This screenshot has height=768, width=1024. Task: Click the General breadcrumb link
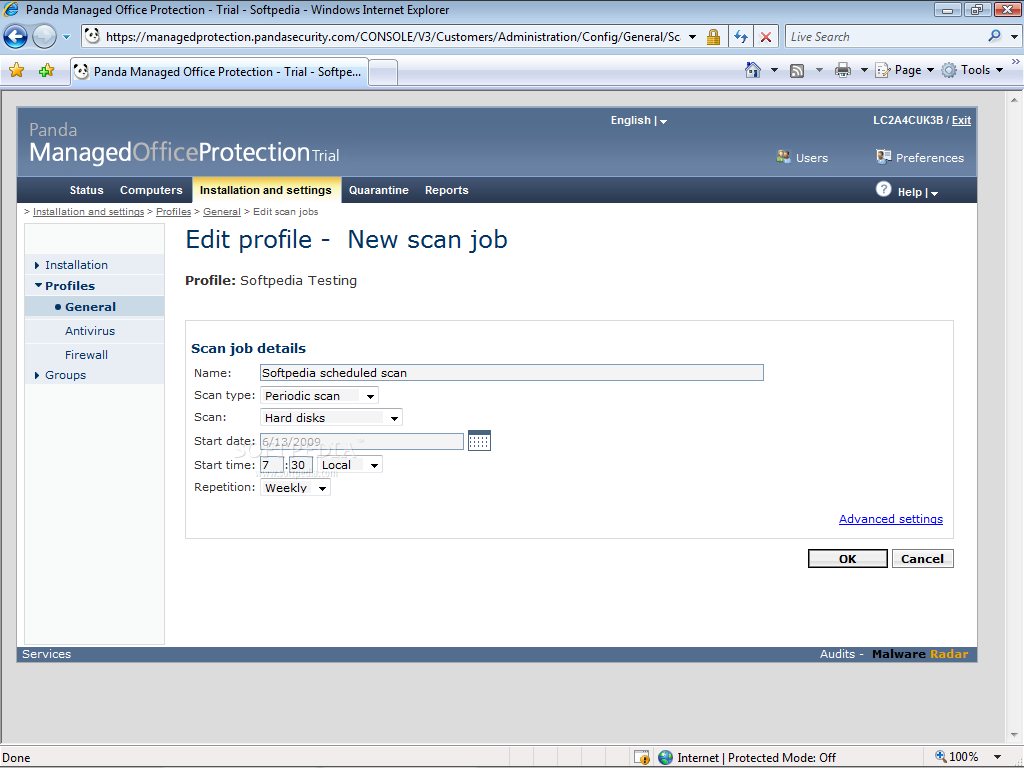click(x=221, y=212)
